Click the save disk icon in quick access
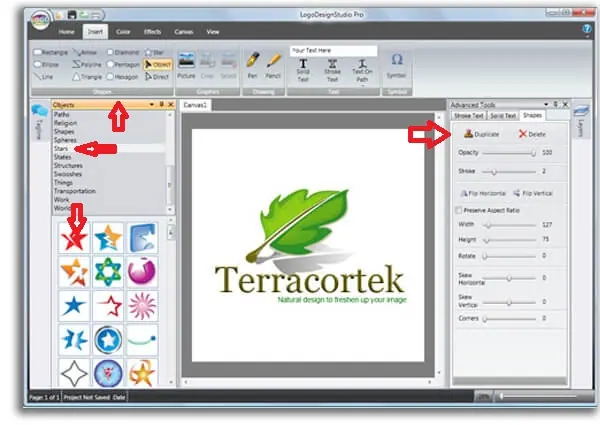The width and height of the screenshot is (600, 425). [72, 15]
